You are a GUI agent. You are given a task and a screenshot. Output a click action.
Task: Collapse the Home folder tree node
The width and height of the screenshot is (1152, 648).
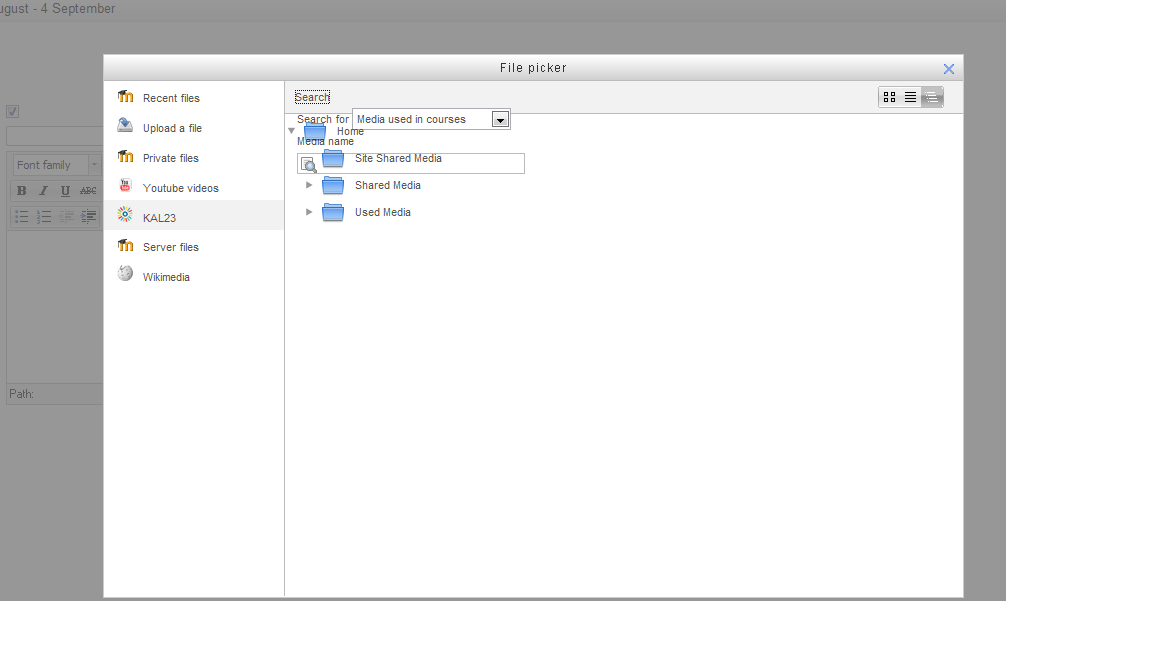click(x=292, y=131)
